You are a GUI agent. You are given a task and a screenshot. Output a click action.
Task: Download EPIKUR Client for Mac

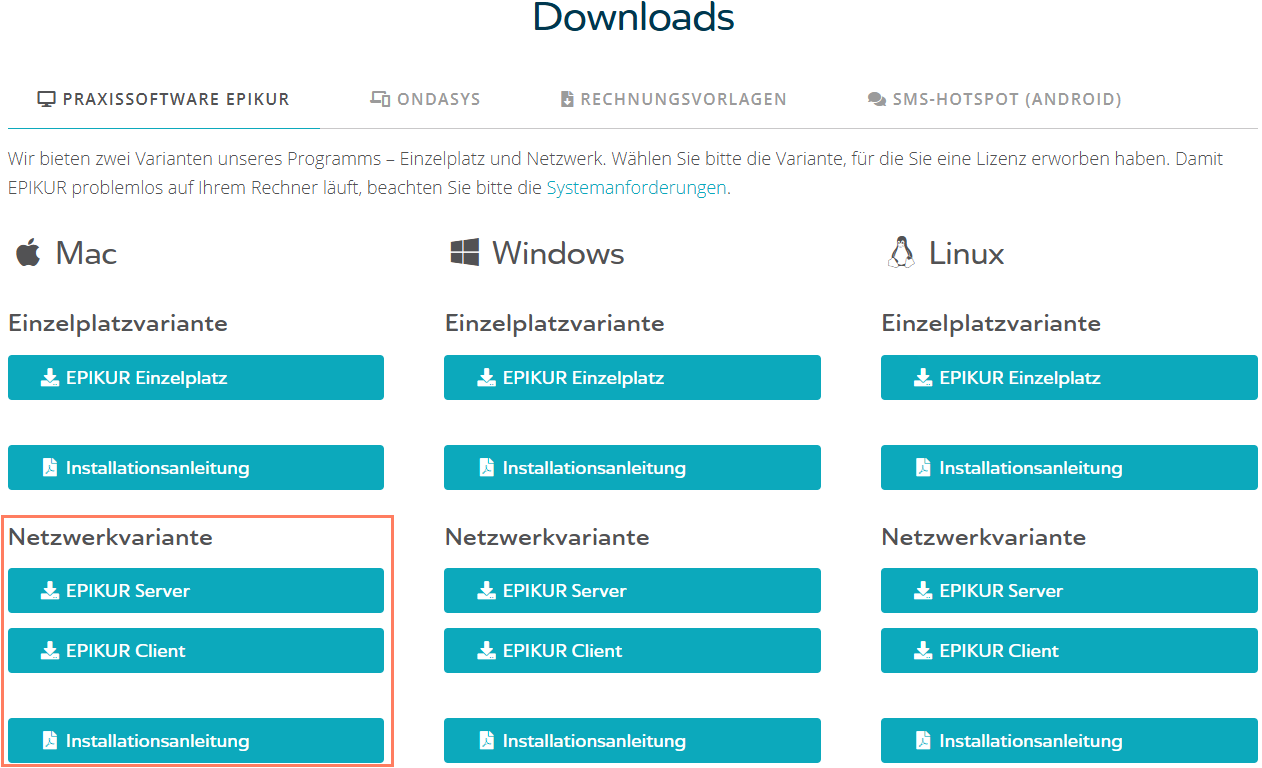[196, 651]
